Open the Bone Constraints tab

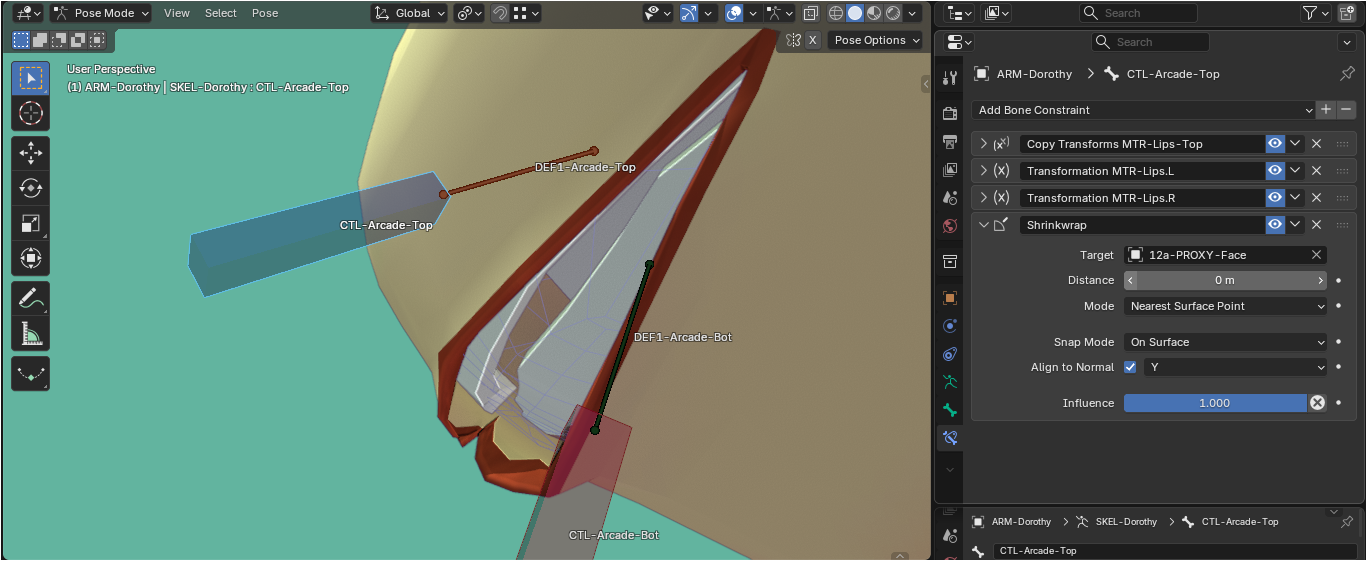click(950, 438)
